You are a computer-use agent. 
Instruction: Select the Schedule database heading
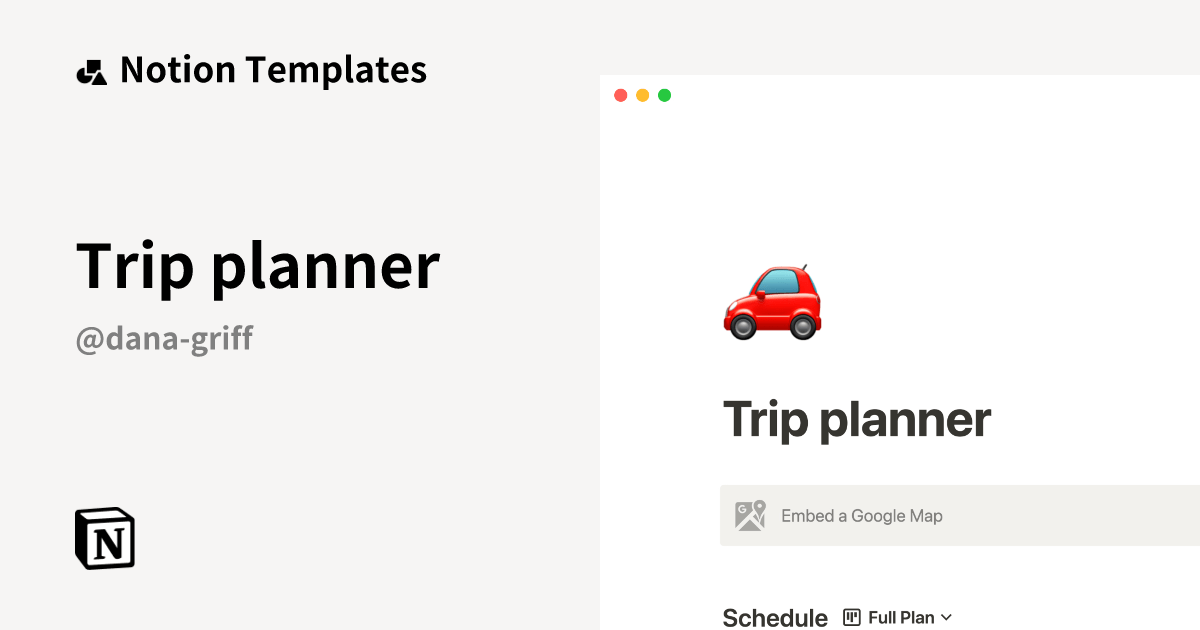(x=775, y=616)
